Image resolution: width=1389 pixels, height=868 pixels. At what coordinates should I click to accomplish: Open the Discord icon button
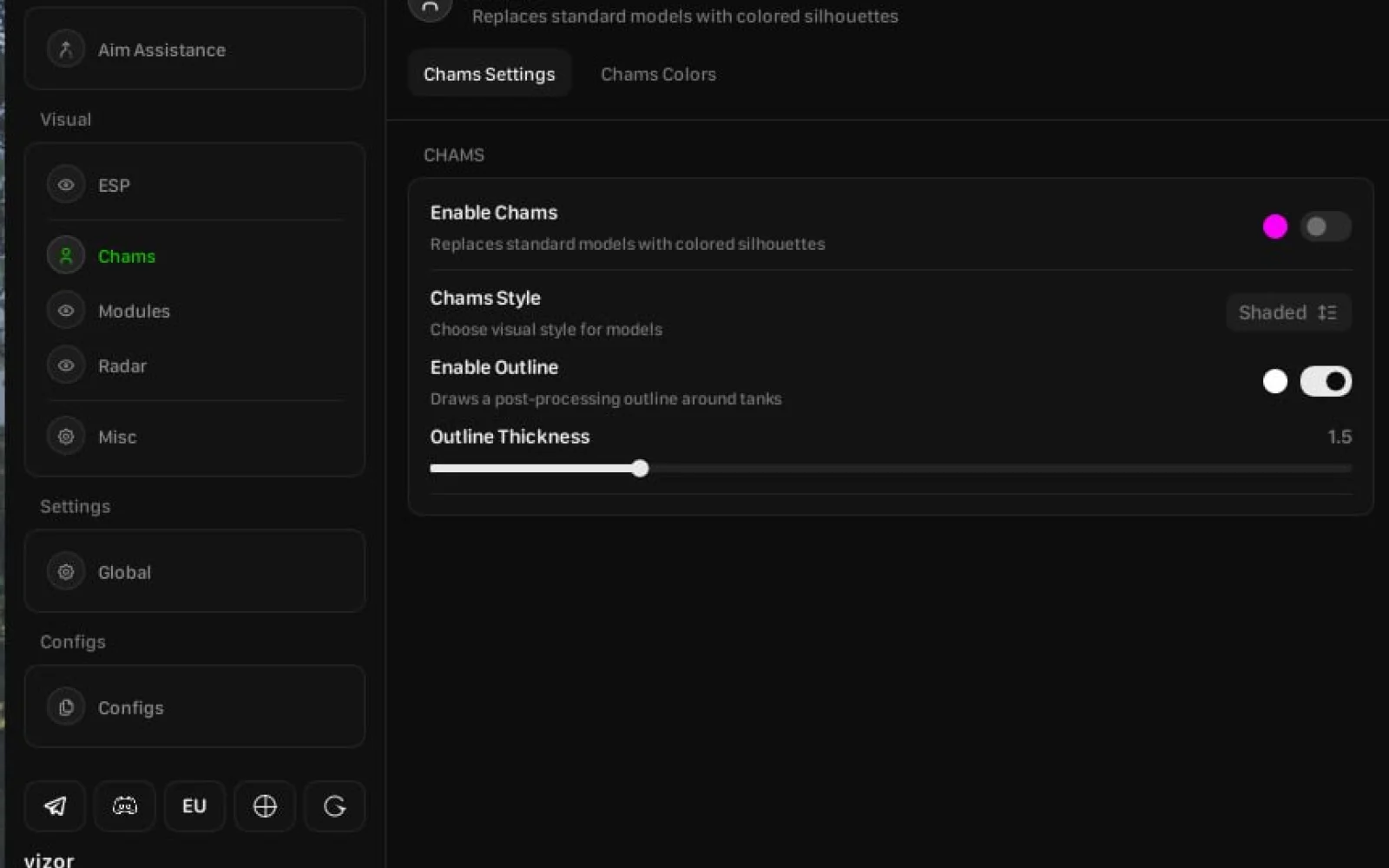tap(125, 806)
